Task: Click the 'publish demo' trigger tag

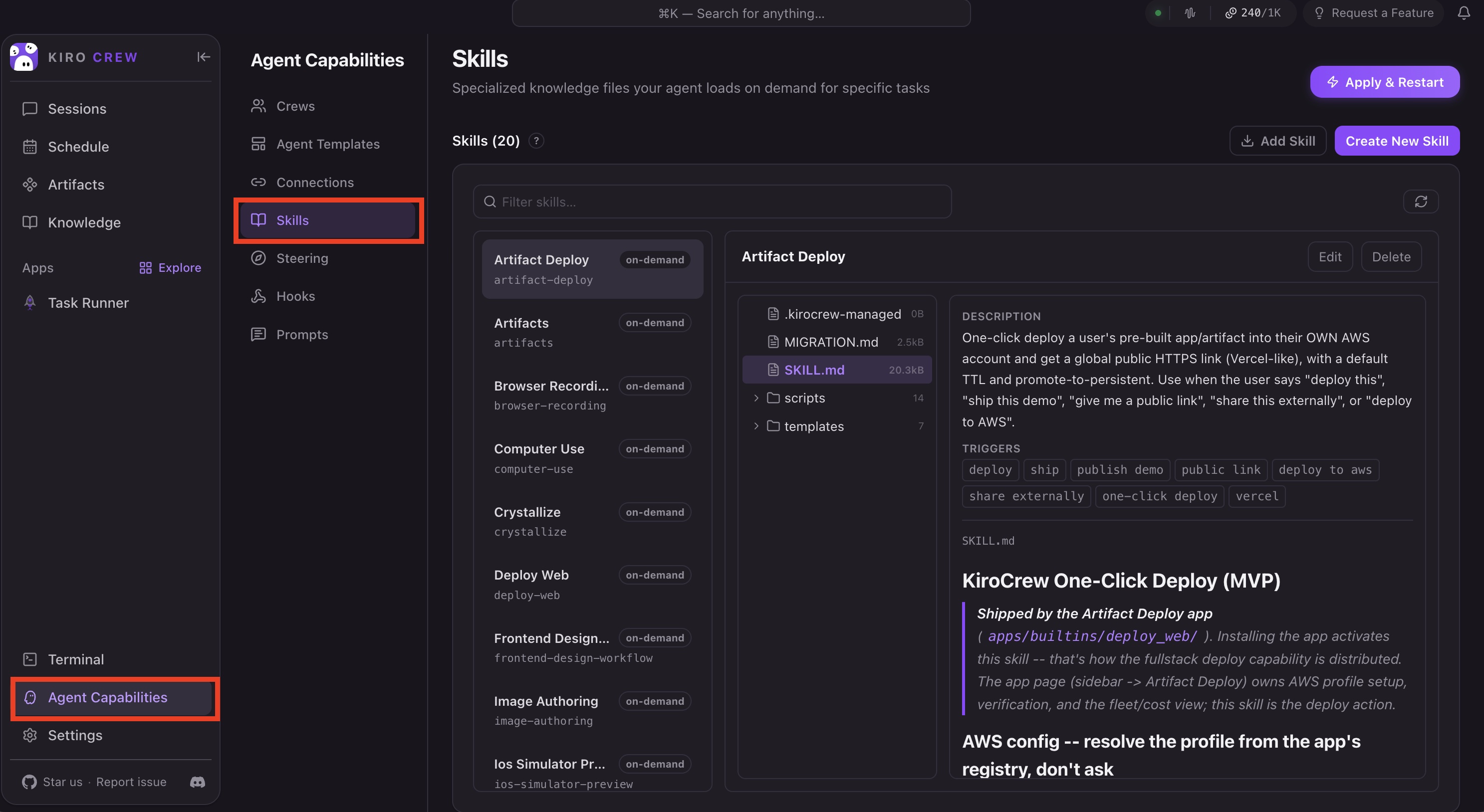Action: [1120, 470]
